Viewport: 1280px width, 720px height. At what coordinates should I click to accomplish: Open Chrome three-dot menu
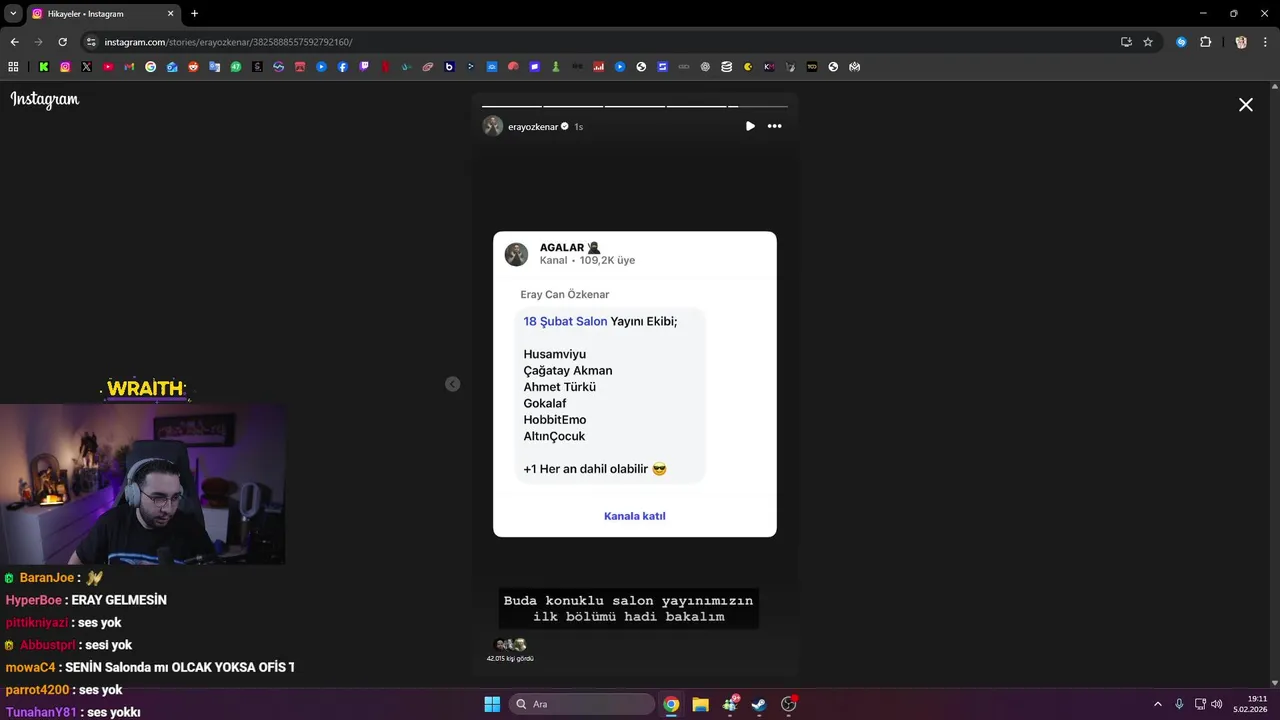pyautogui.click(x=1266, y=42)
